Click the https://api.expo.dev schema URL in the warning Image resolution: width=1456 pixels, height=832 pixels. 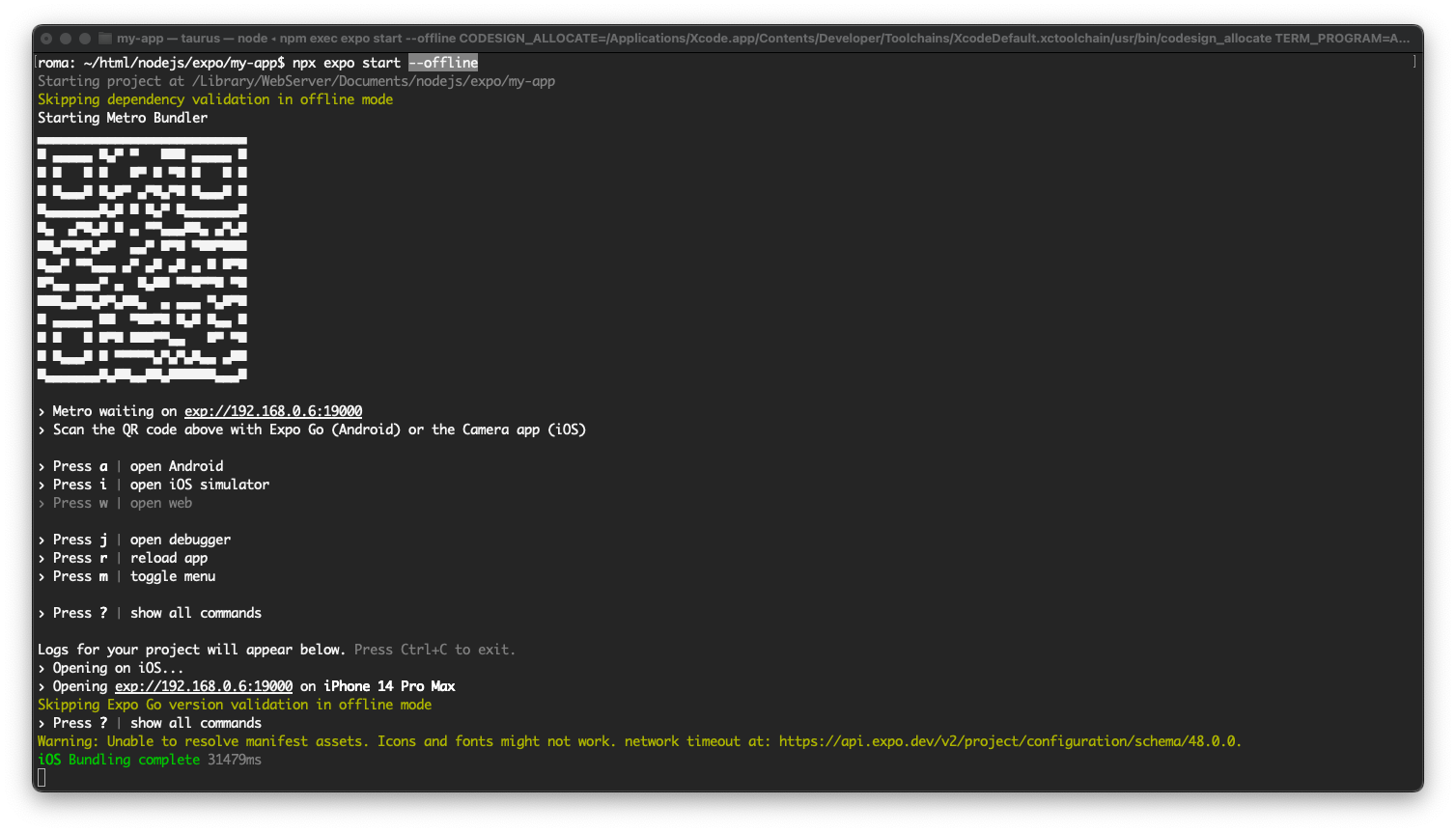tap(1008, 741)
